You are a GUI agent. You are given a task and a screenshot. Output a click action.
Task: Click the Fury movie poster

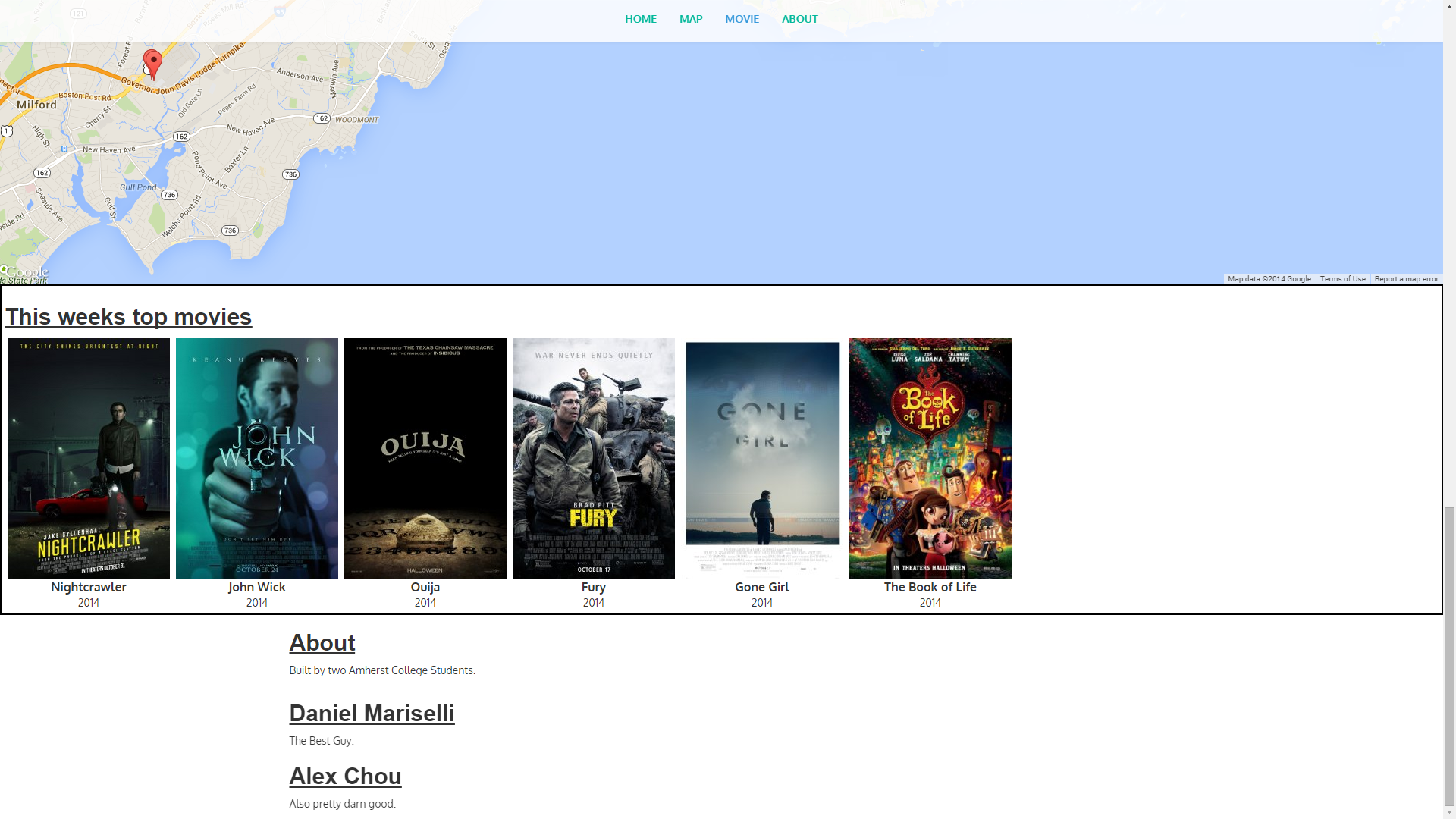click(594, 458)
